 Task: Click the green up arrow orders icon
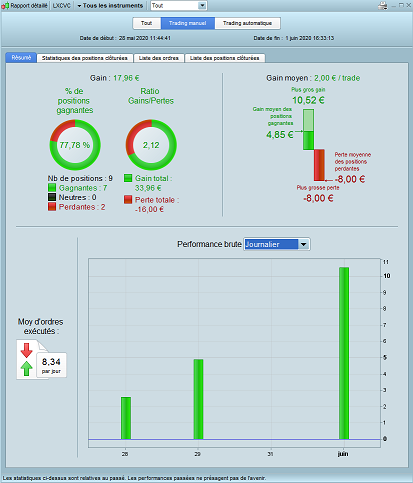pyautogui.click(x=26, y=368)
